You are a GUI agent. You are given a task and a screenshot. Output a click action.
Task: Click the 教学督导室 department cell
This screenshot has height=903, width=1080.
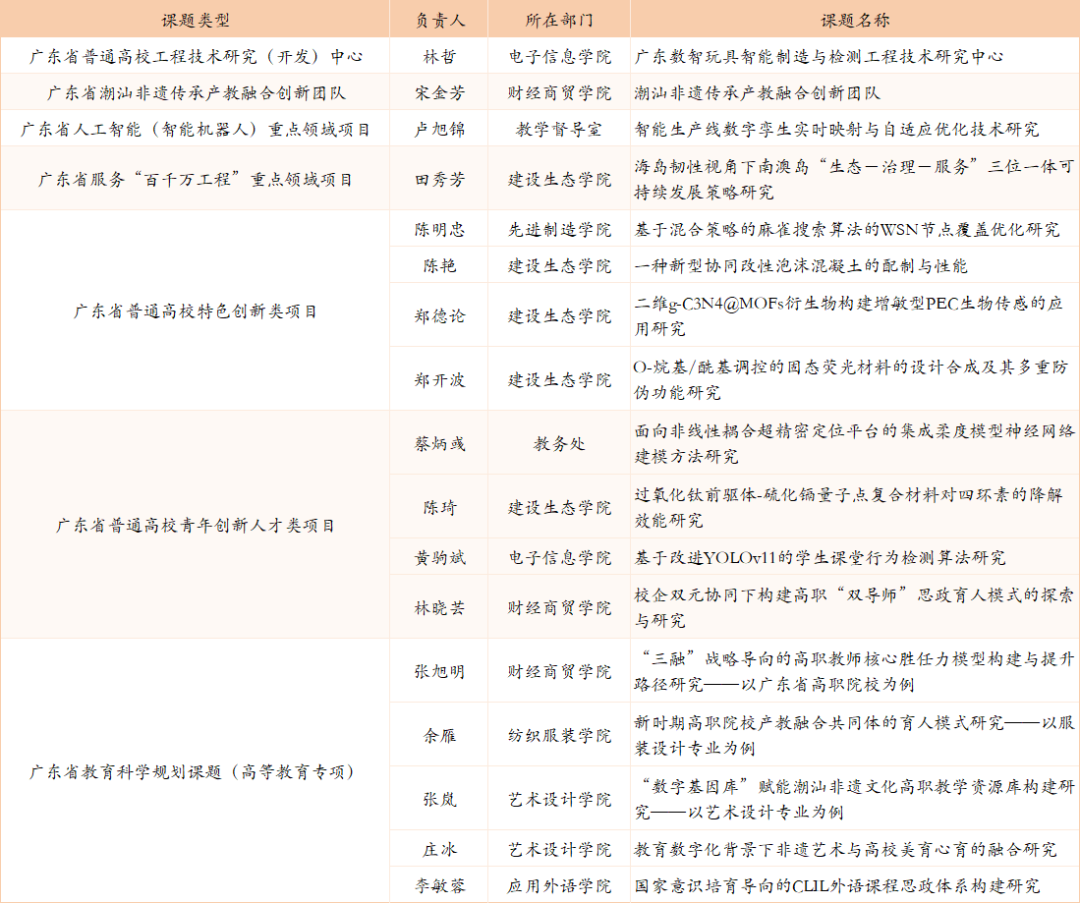pyautogui.click(x=559, y=129)
